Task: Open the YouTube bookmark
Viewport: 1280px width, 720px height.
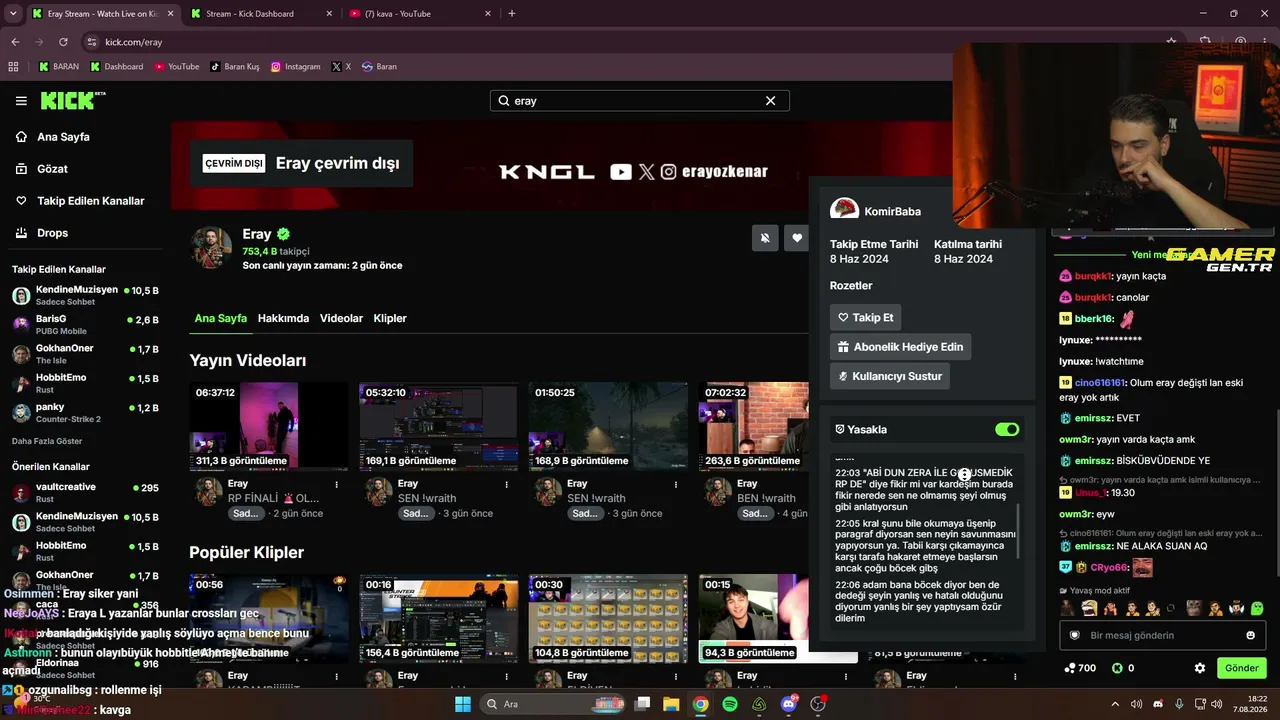Action: tap(177, 67)
